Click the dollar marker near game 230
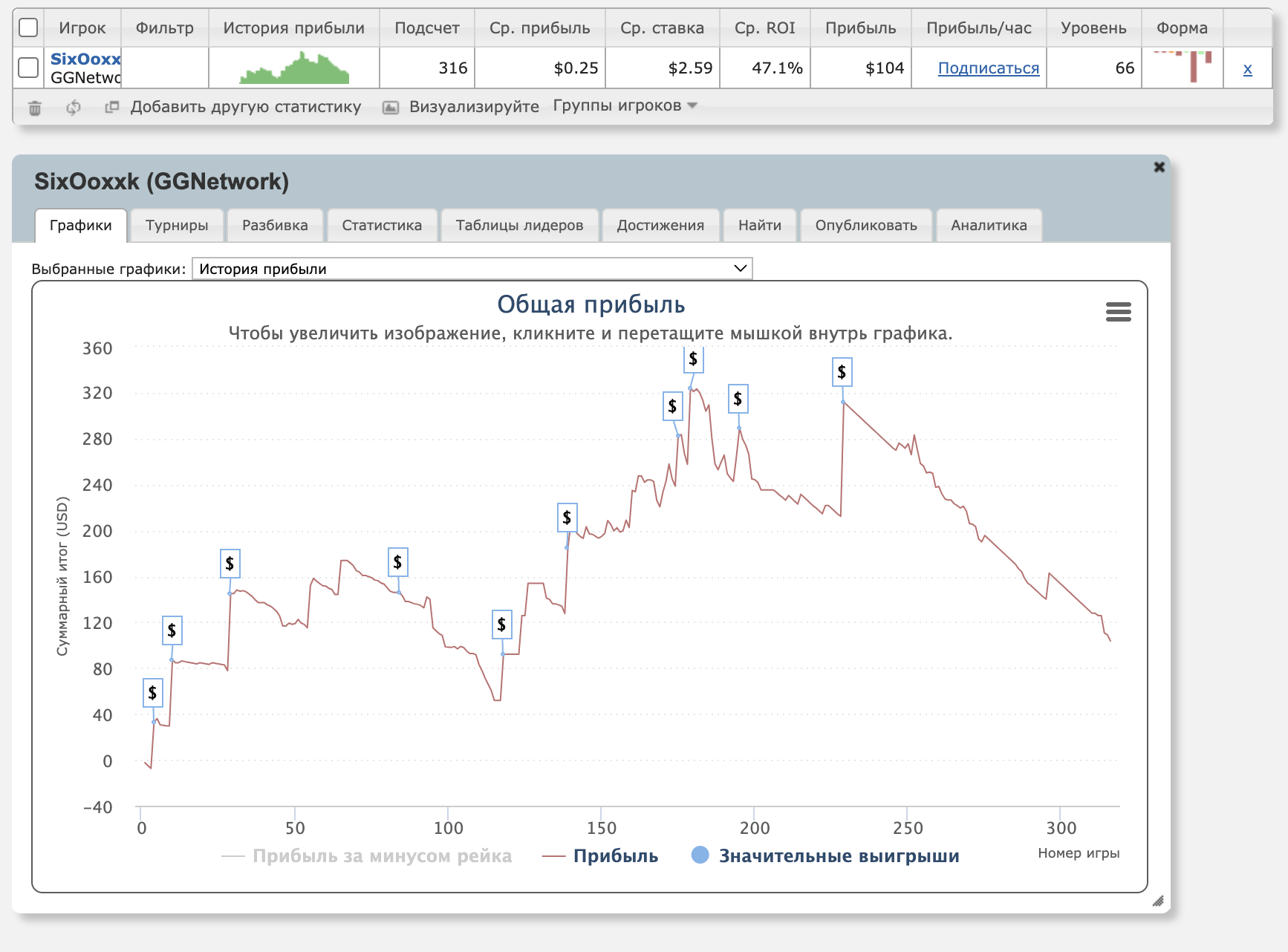Screen dimensions: 1288x952 (x=842, y=372)
